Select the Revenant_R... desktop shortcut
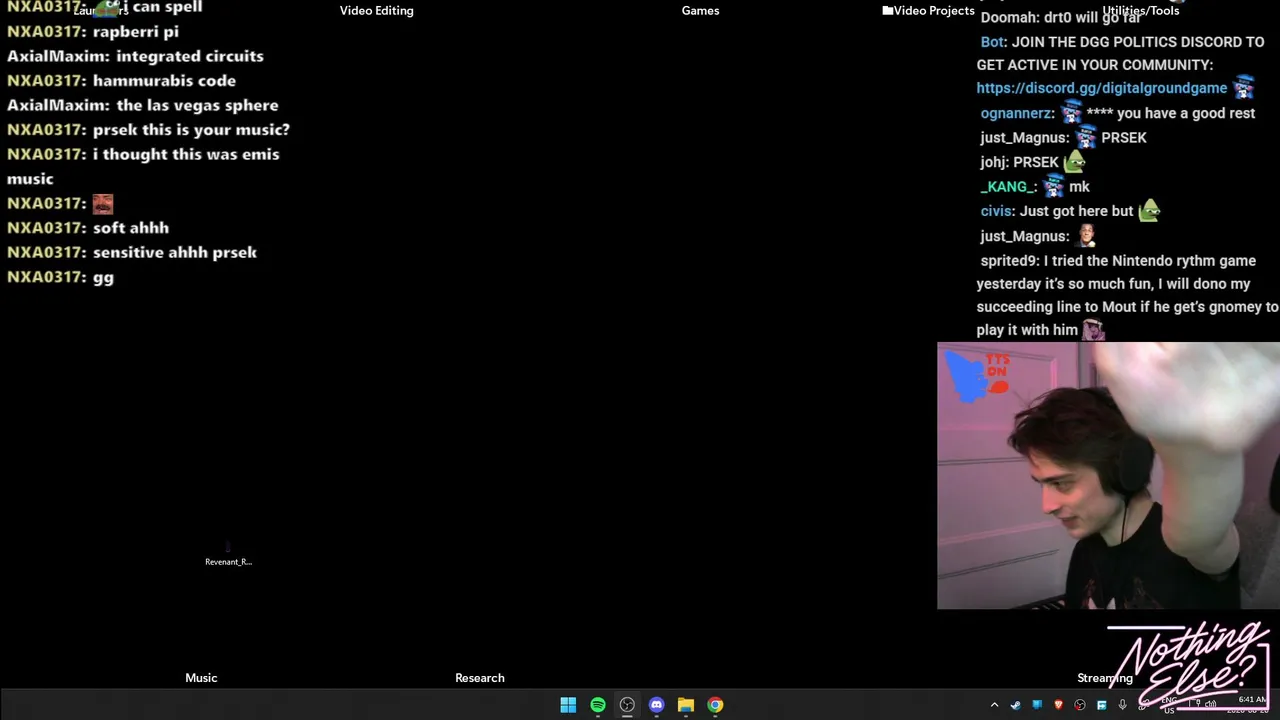Screen dimensions: 1280x720 pos(228,553)
